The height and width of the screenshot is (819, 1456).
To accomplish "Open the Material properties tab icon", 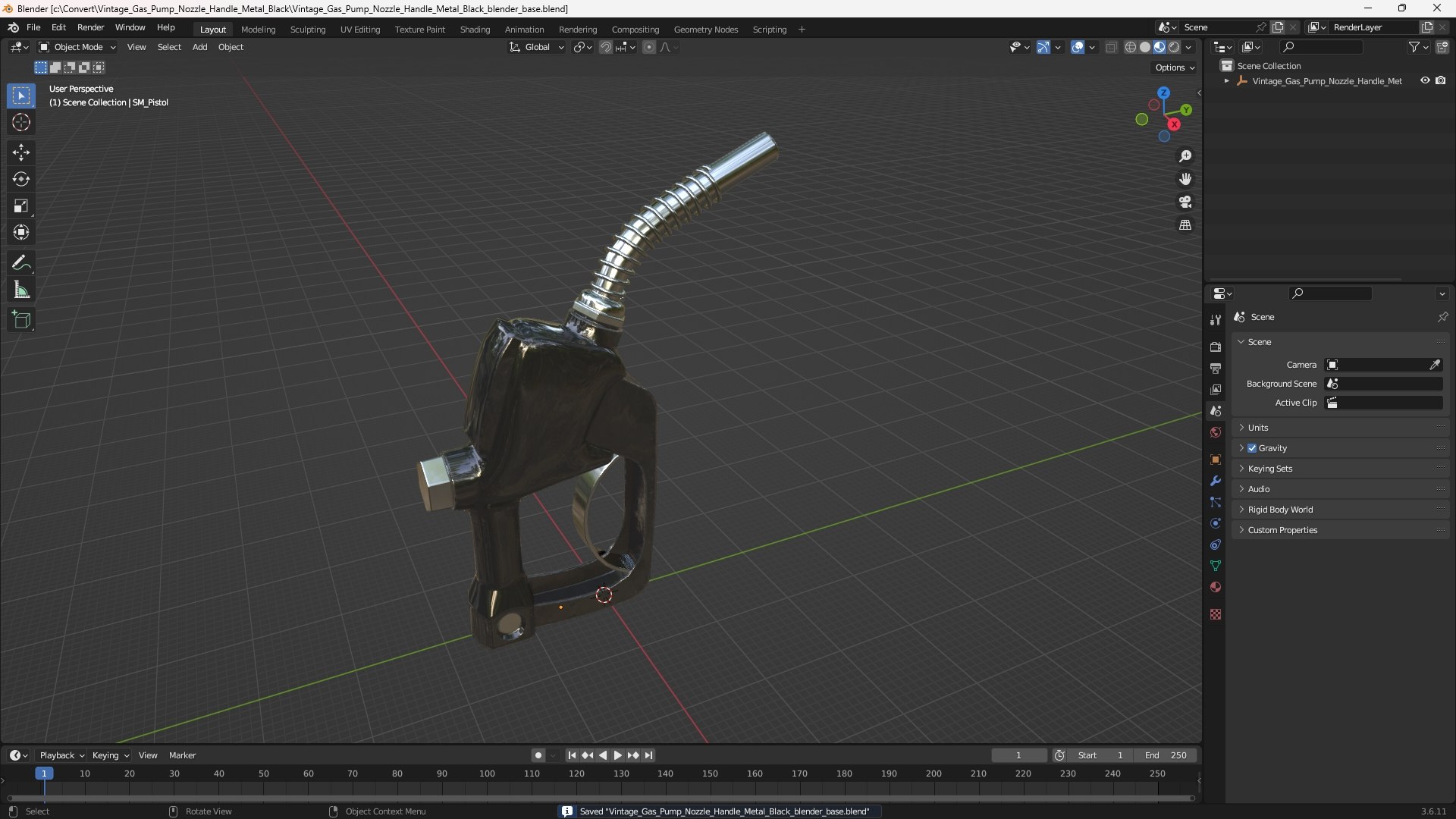I will pyautogui.click(x=1216, y=587).
